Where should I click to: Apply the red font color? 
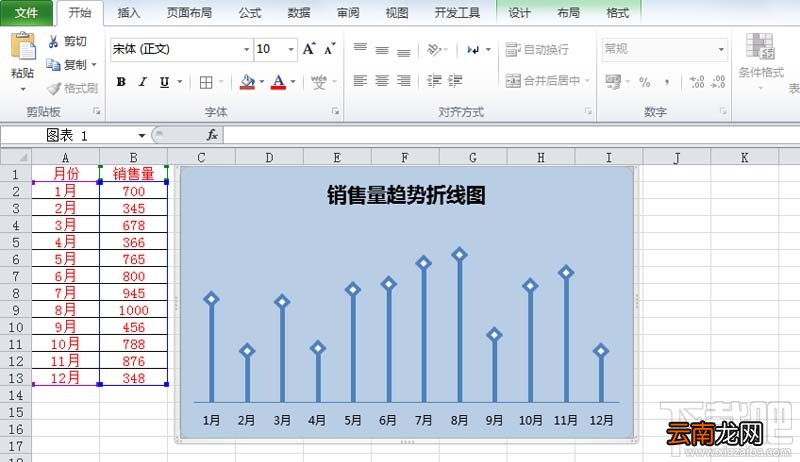pos(279,82)
